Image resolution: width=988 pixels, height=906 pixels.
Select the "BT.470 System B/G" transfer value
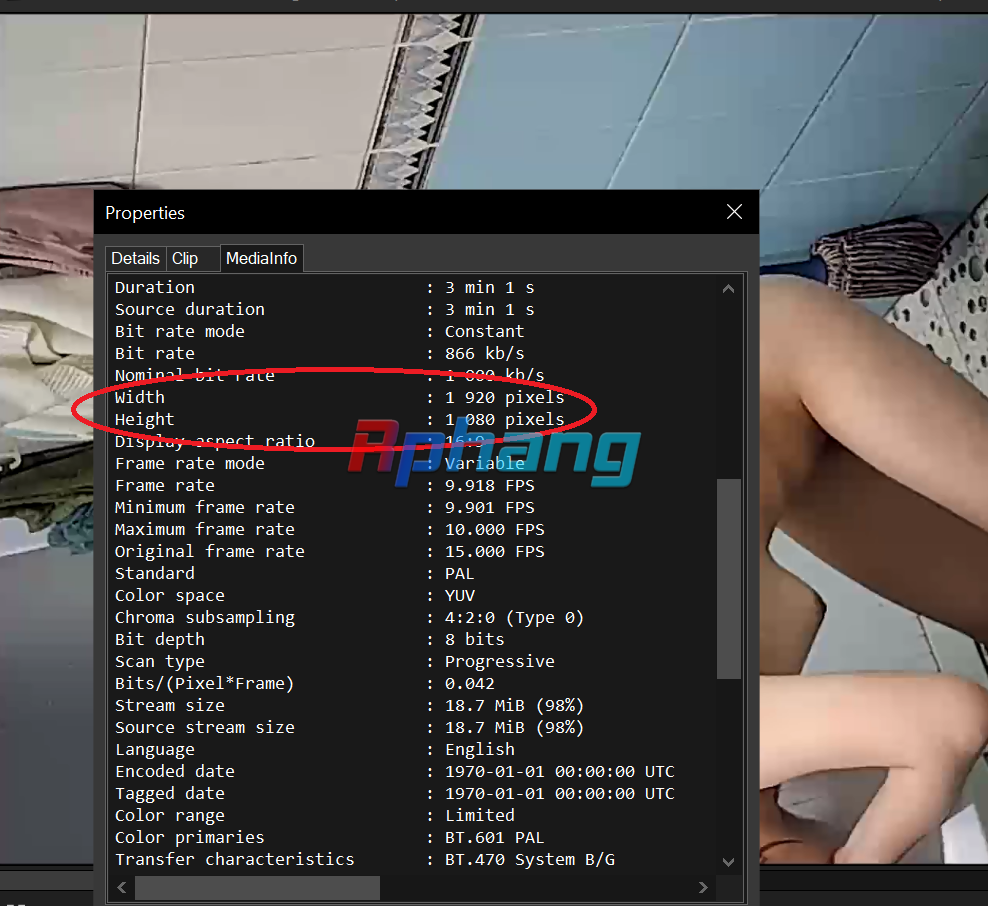(x=530, y=860)
